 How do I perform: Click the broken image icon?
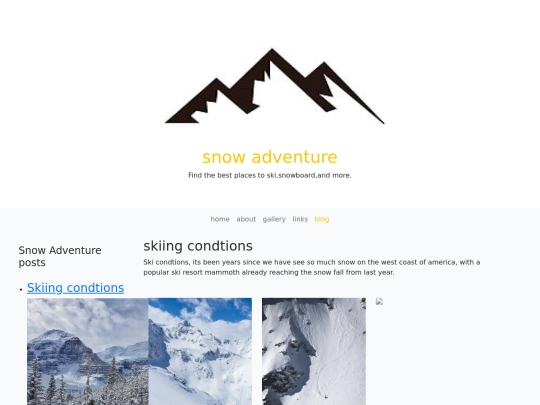[379, 302]
